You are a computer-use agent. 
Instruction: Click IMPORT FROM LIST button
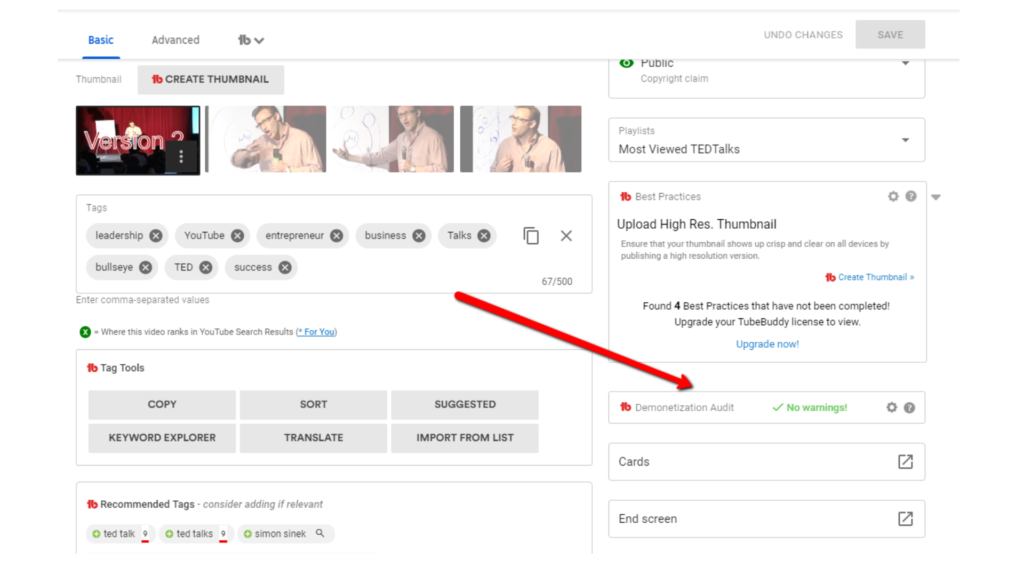465,438
